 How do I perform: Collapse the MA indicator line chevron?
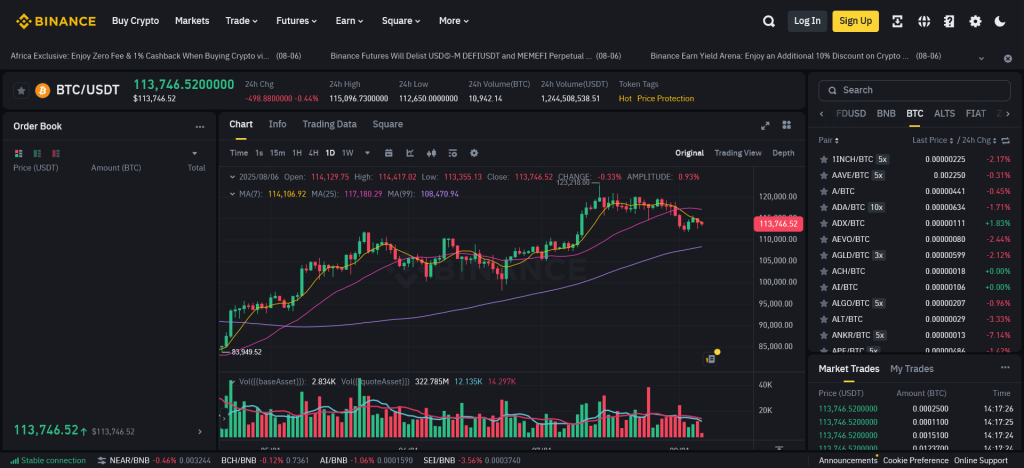pos(233,194)
